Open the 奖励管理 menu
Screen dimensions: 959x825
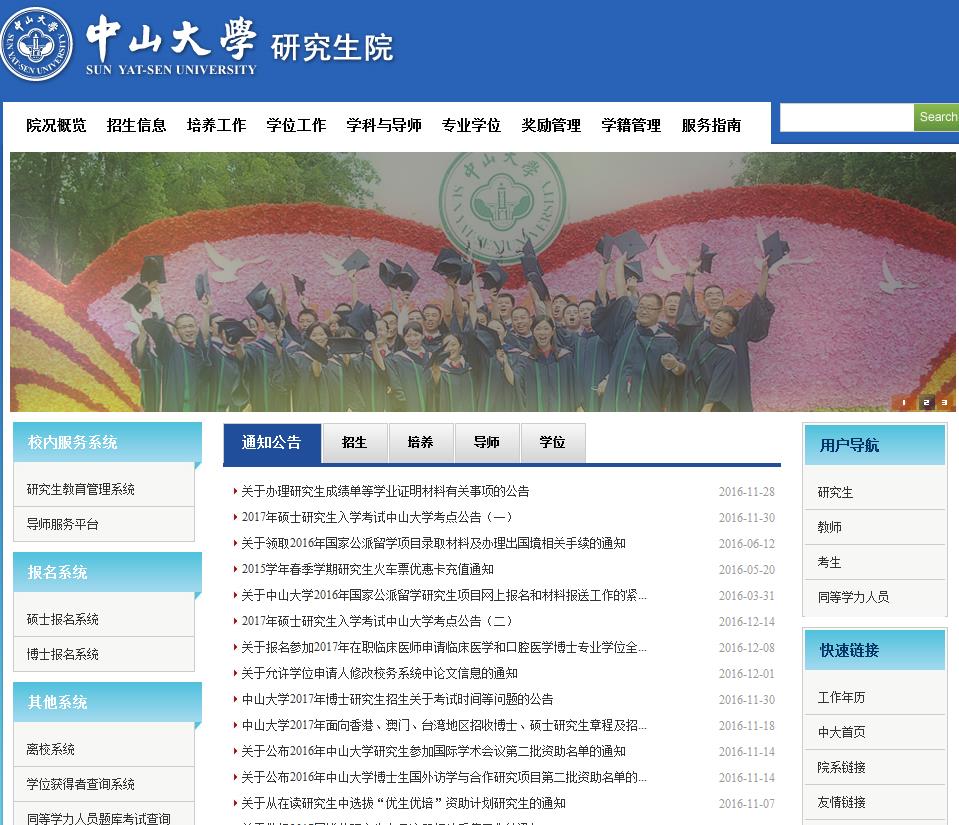(551, 125)
